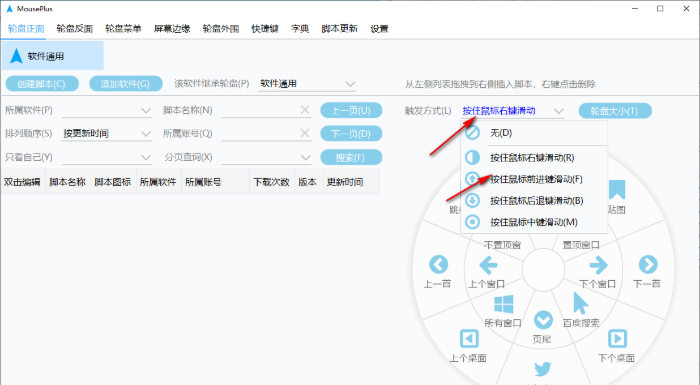Open the 屏幕边缘 tab
The height and width of the screenshot is (385, 700).
172,29
